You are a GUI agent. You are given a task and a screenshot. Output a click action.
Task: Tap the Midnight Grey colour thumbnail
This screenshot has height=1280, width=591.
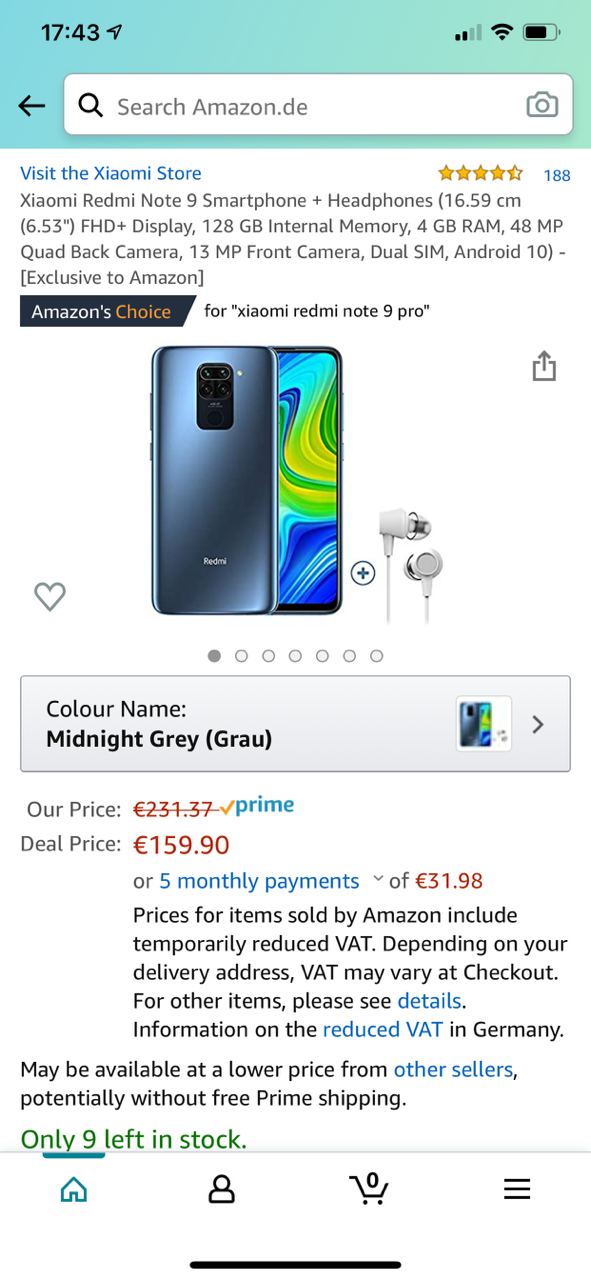point(484,724)
